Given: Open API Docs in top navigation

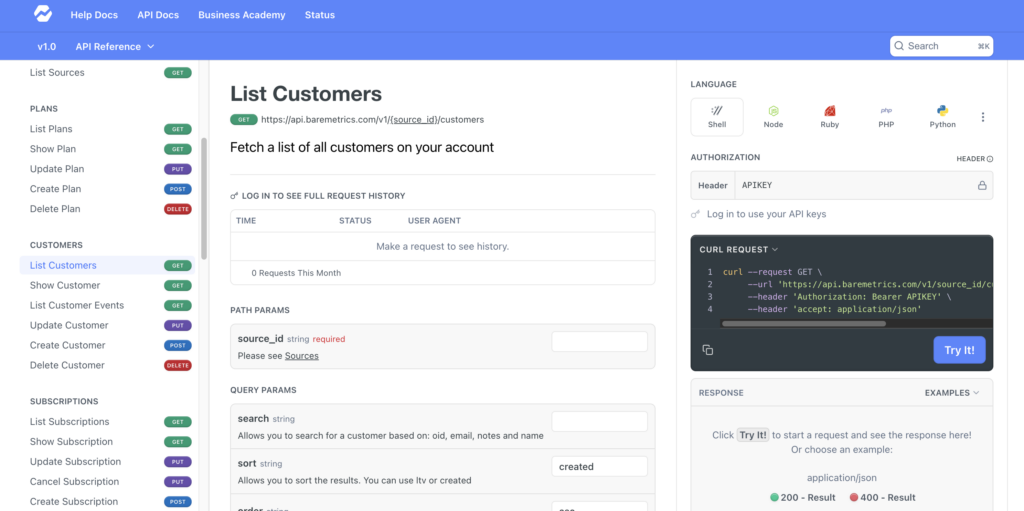Looking at the screenshot, I should [158, 14].
